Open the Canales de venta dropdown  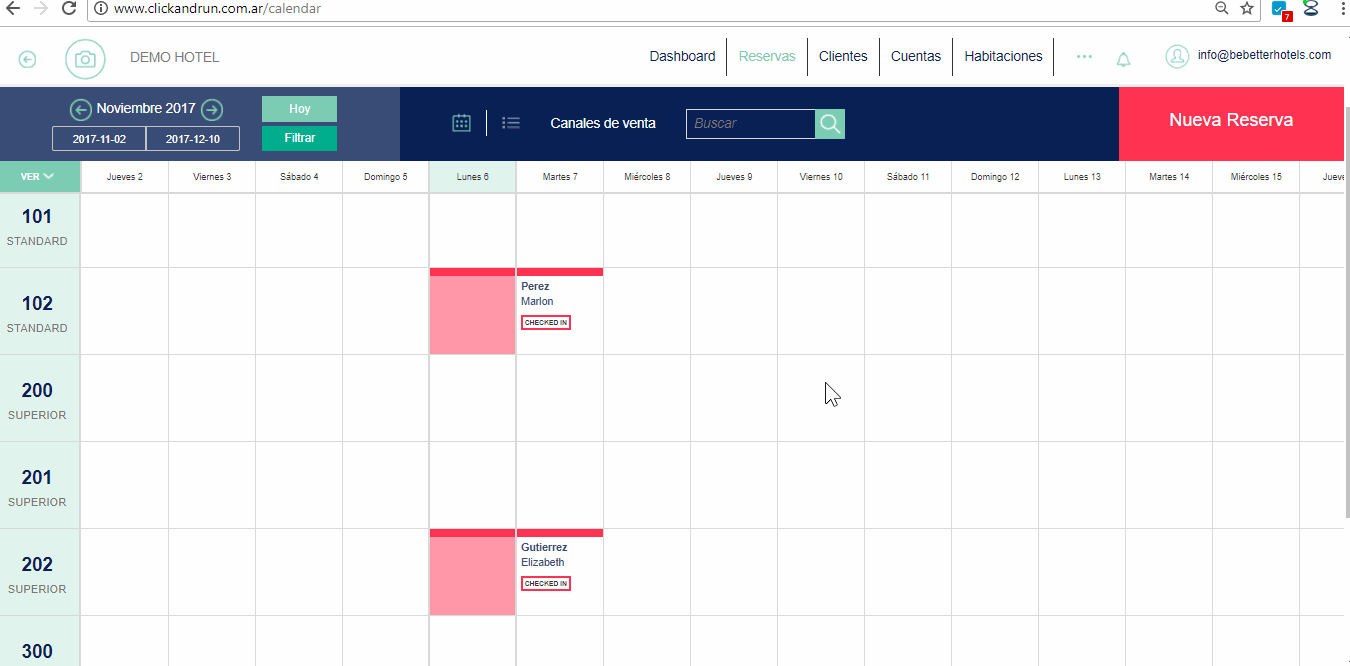click(x=603, y=123)
